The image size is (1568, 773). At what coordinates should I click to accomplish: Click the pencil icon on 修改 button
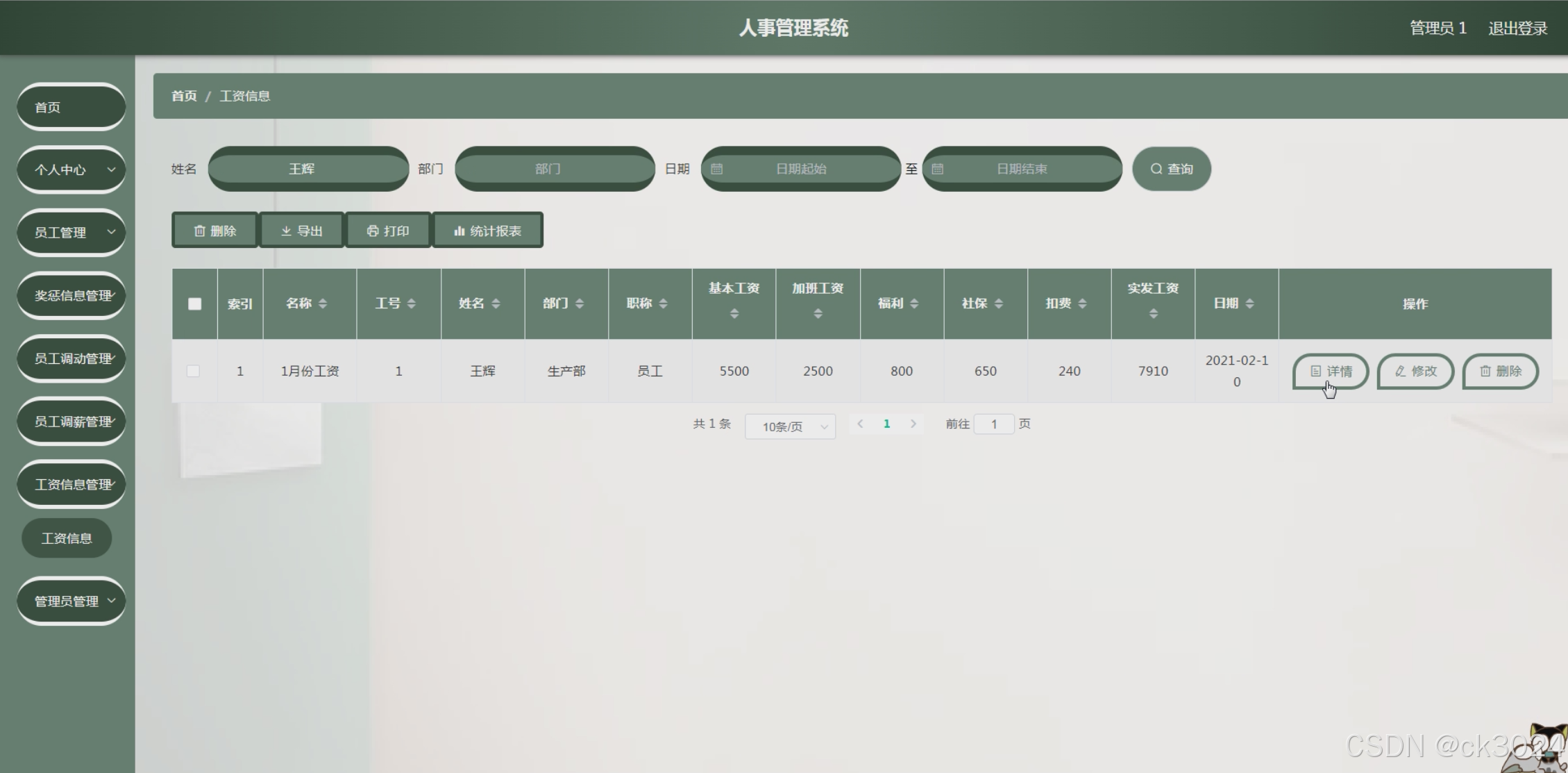coord(1400,371)
